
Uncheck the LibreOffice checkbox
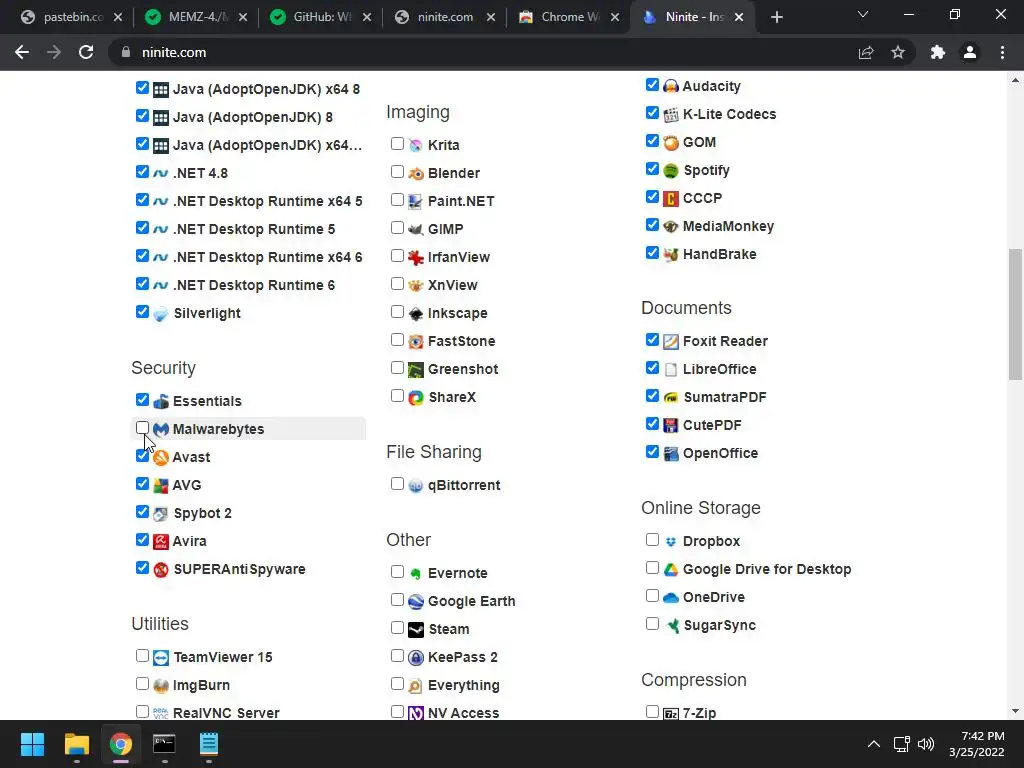(652, 368)
